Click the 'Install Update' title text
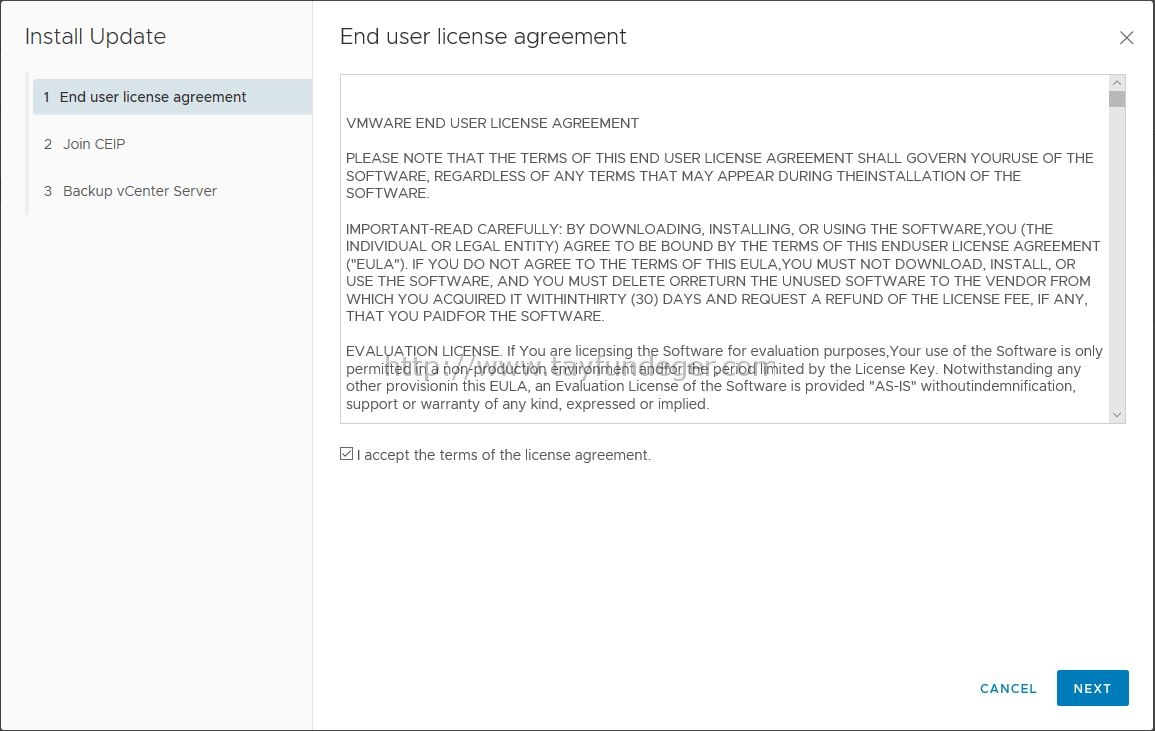The width and height of the screenshot is (1155, 731). coord(96,36)
